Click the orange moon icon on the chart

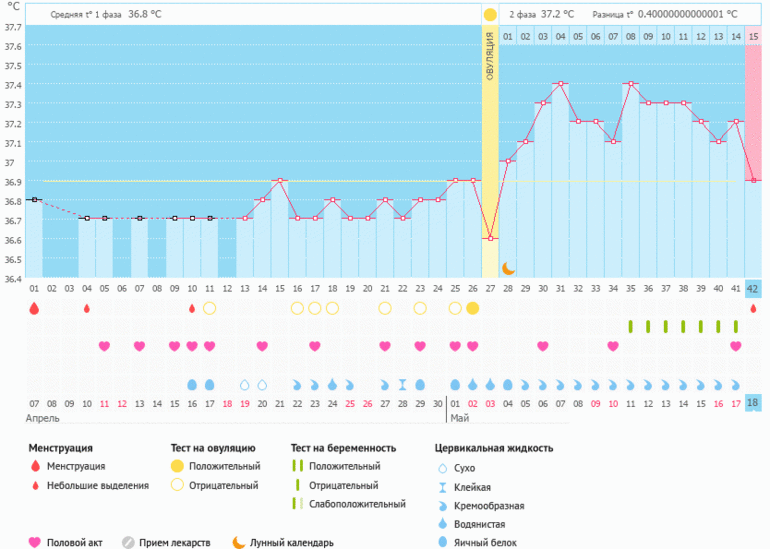point(508,268)
